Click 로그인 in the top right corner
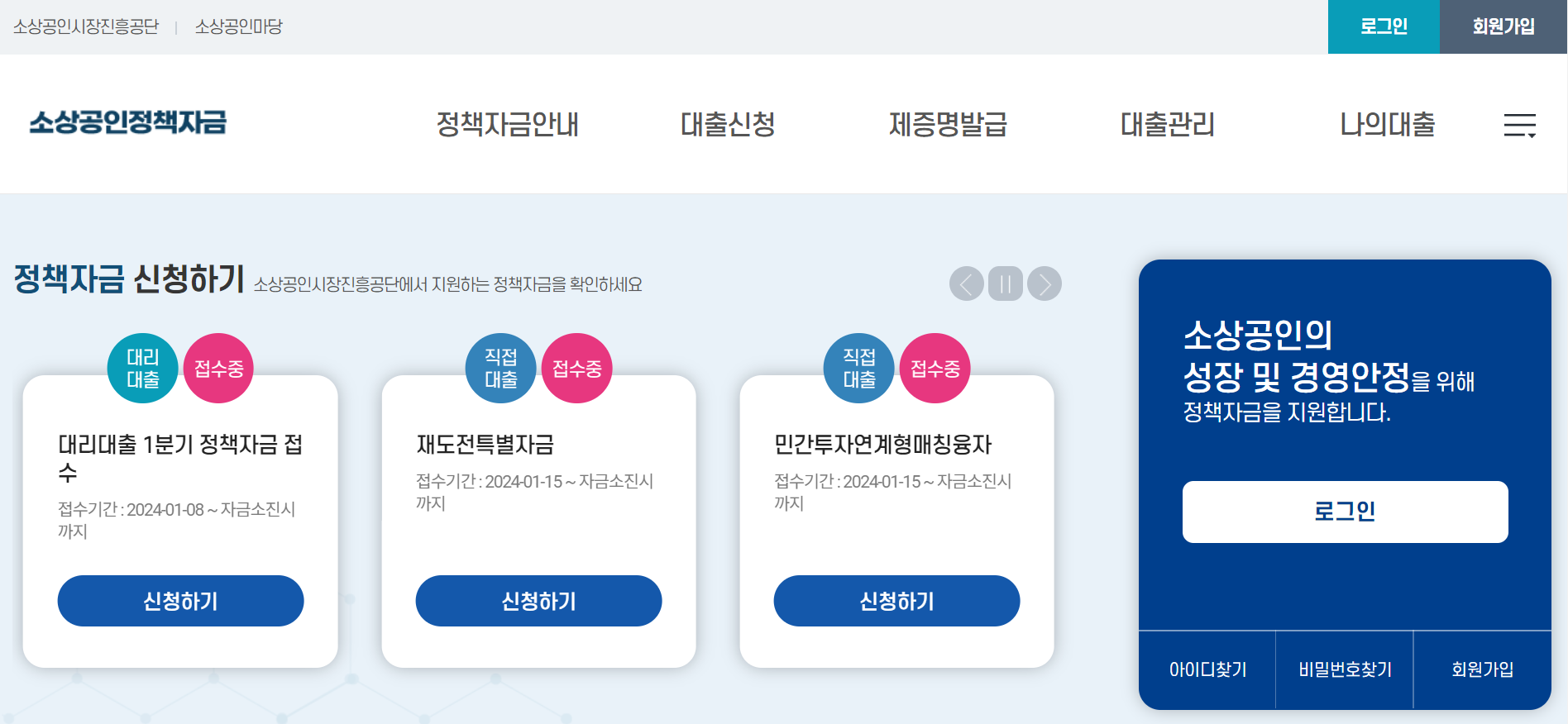 pos(1384,26)
